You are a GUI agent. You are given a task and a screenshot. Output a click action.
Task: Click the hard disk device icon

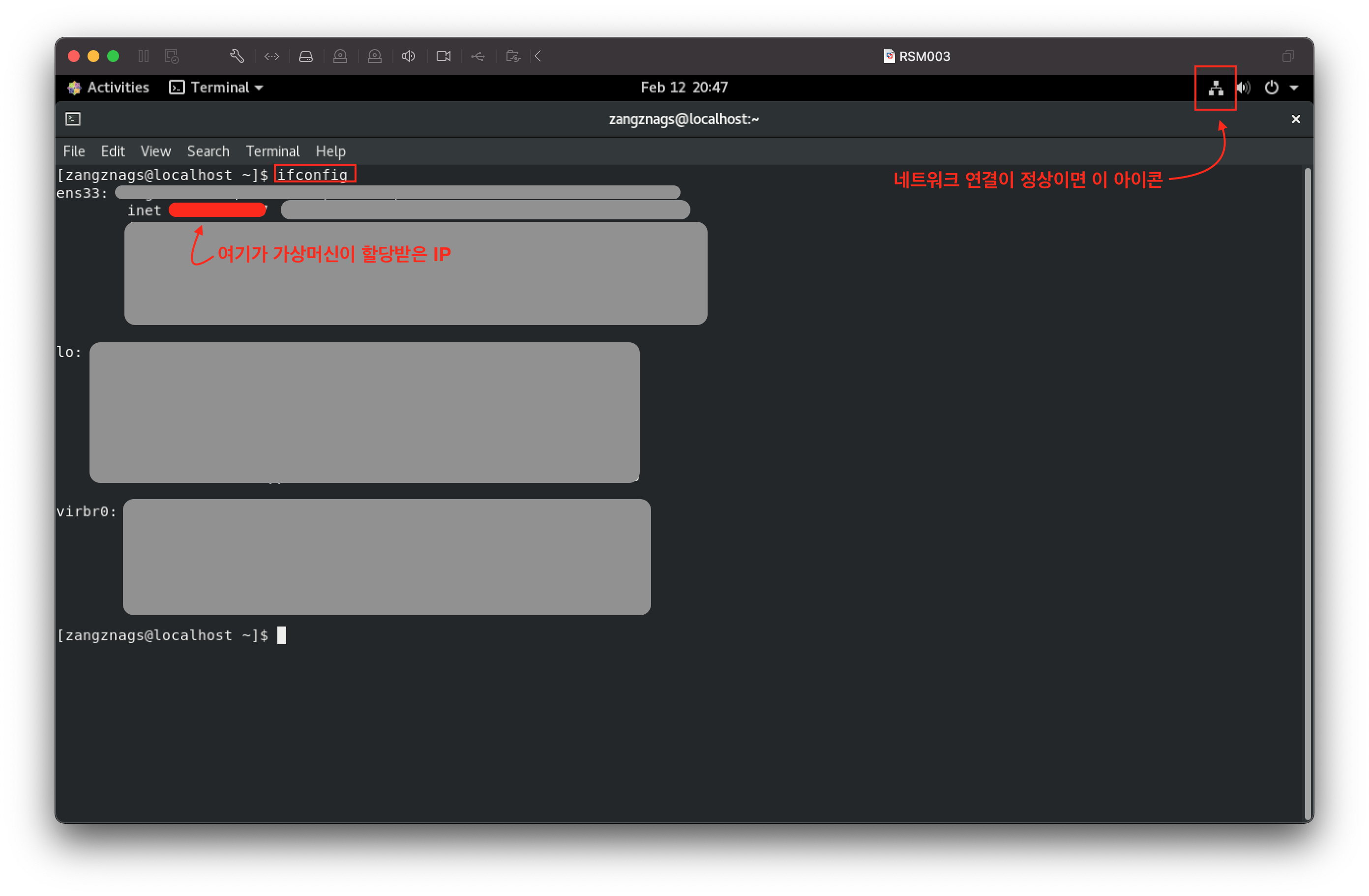pyautogui.click(x=305, y=56)
